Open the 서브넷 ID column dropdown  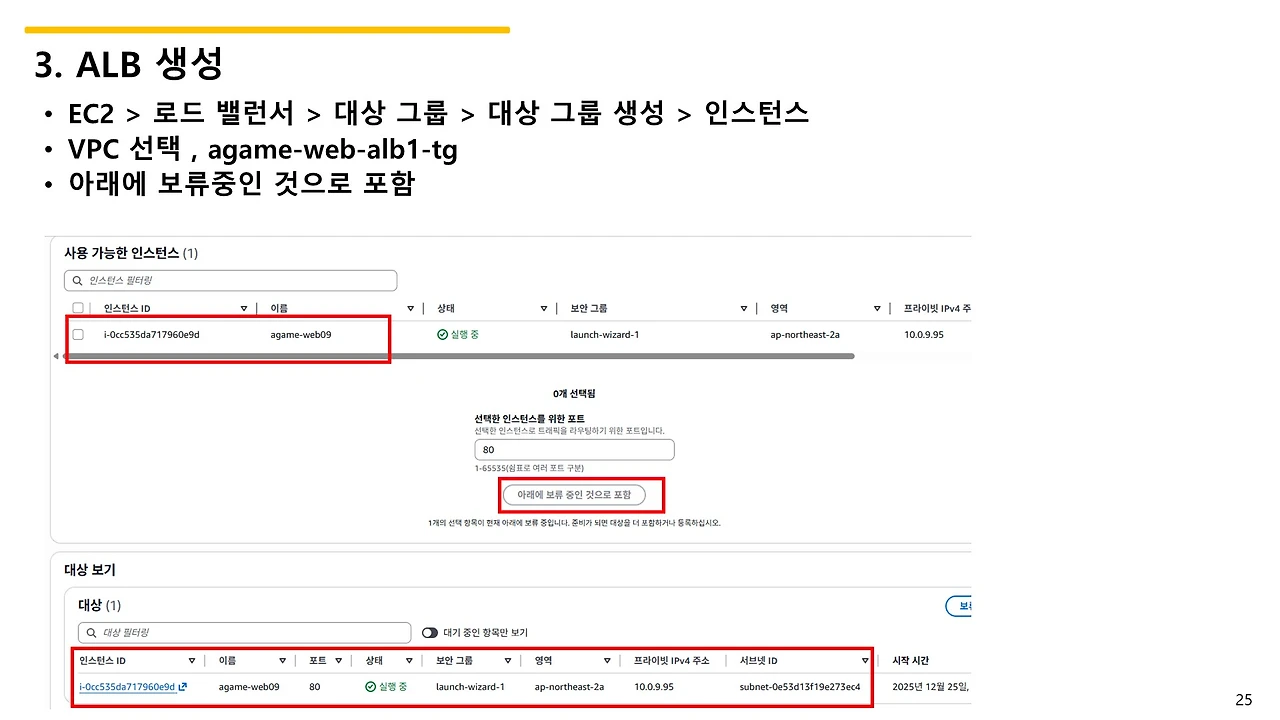coord(866,660)
